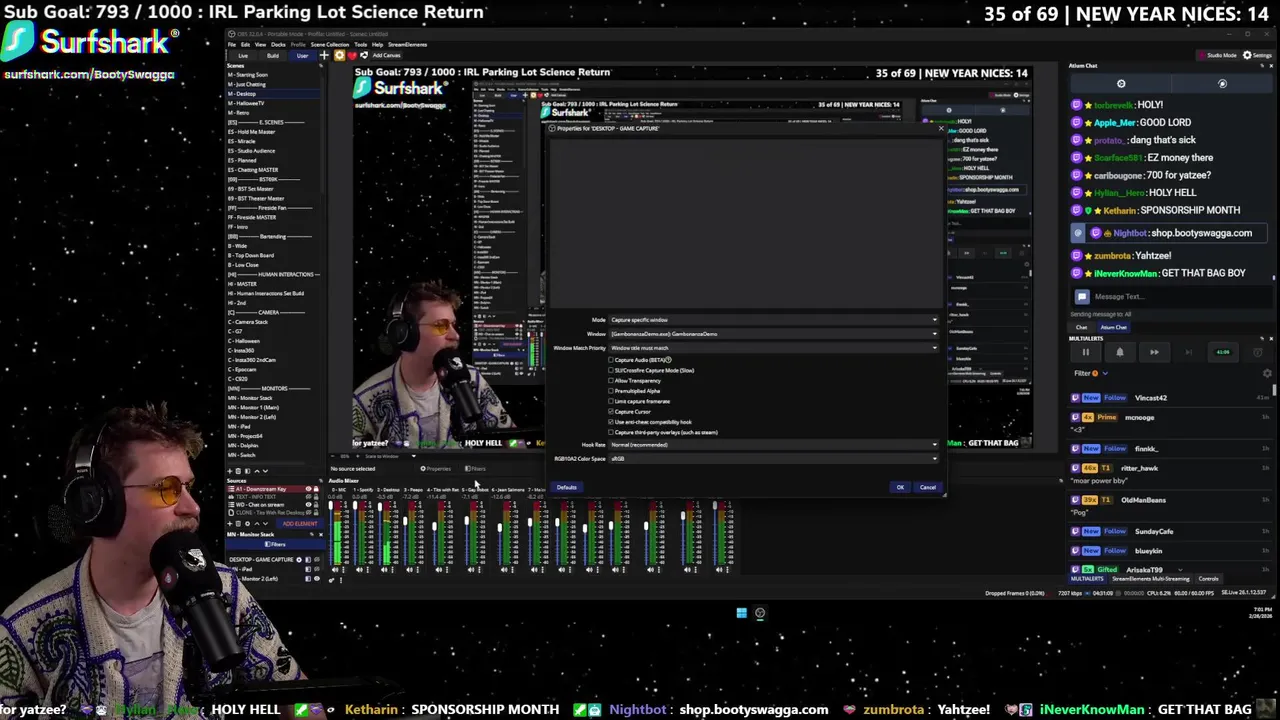
Task: Open the Tools menu
Action: pyautogui.click(x=361, y=44)
